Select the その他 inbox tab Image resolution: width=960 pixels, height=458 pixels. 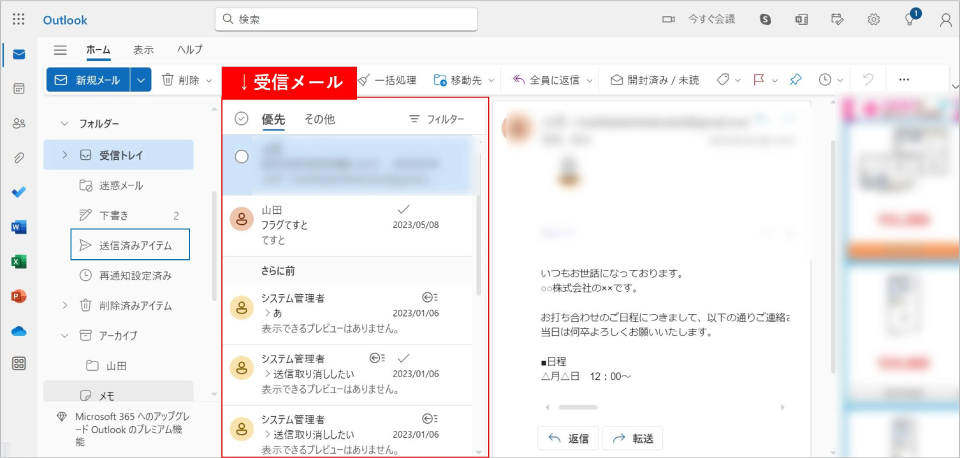click(320, 119)
